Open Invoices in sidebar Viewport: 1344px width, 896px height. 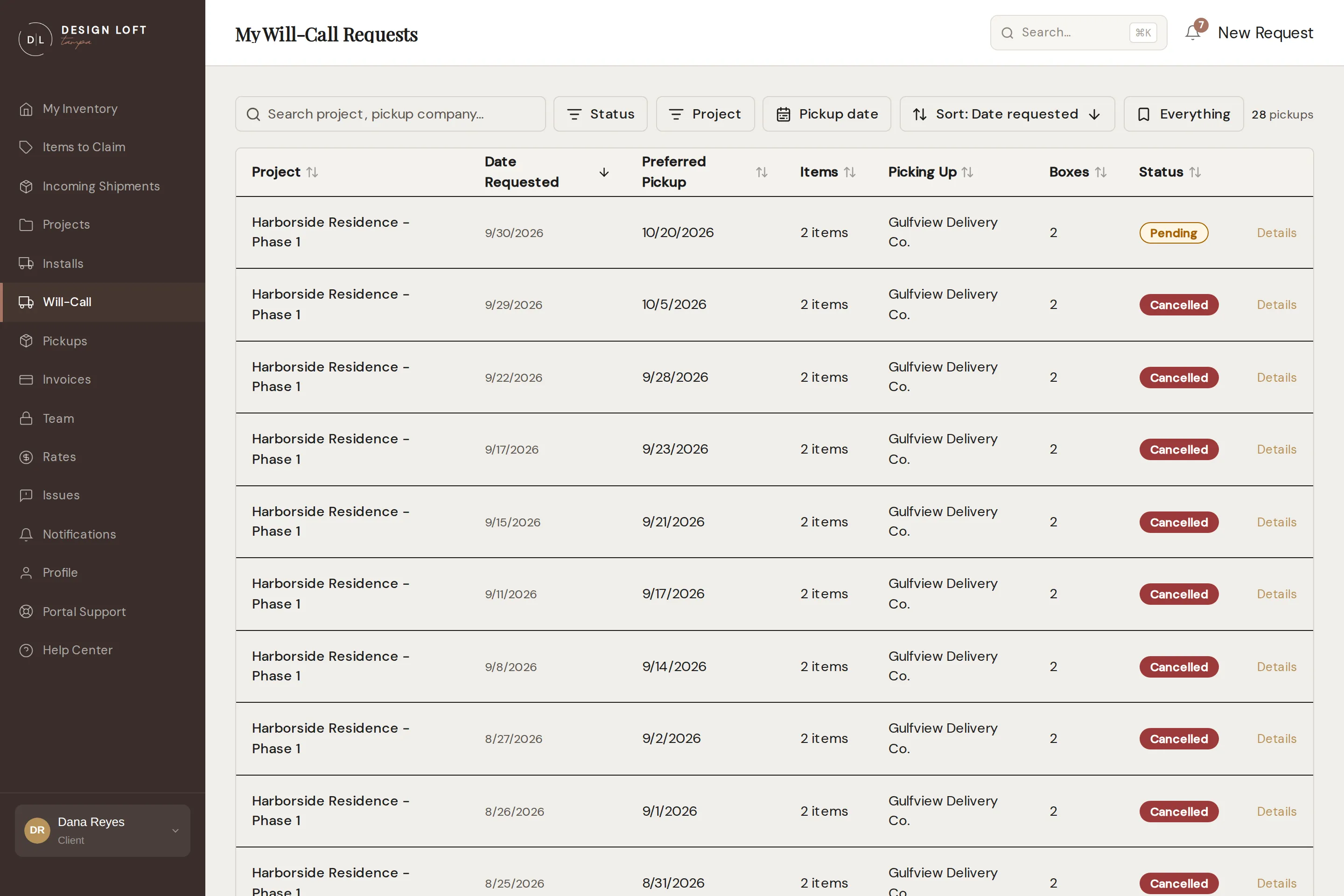[x=67, y=379]
